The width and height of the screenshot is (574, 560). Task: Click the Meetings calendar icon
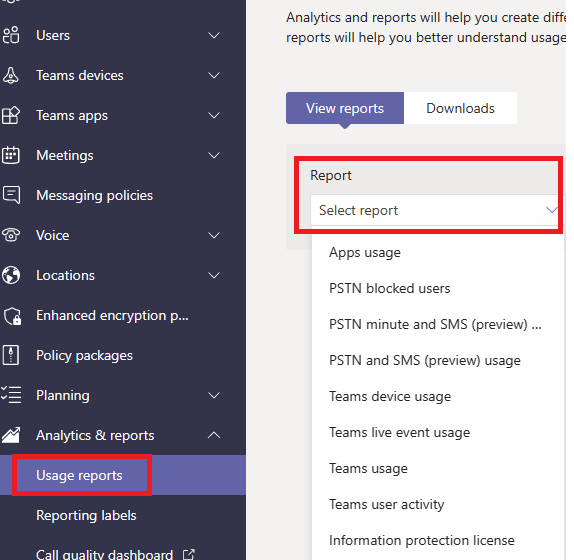click(x=11, y=155)
